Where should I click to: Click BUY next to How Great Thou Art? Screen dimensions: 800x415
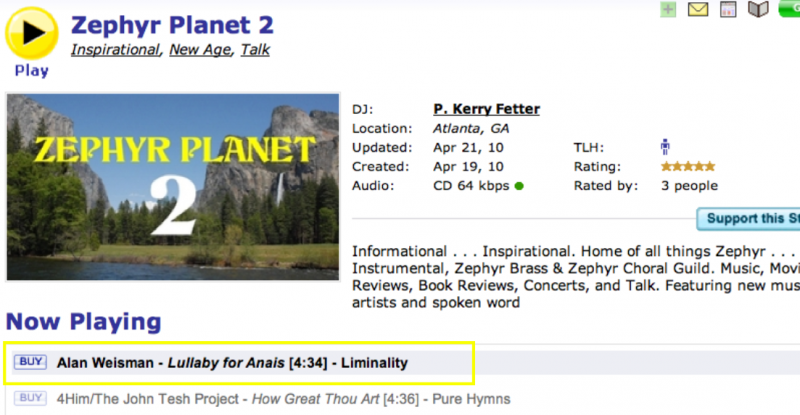[31, 398]
